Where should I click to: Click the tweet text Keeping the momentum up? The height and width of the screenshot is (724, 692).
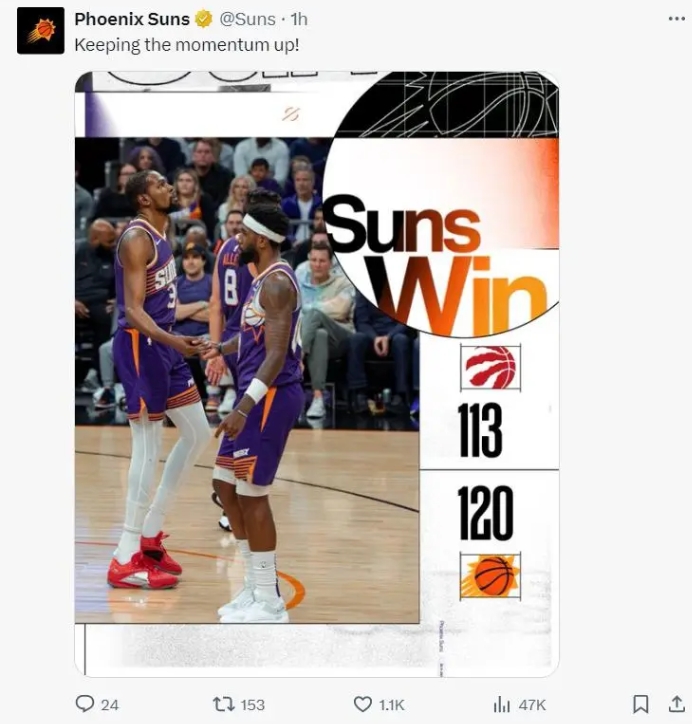(187, 45)
